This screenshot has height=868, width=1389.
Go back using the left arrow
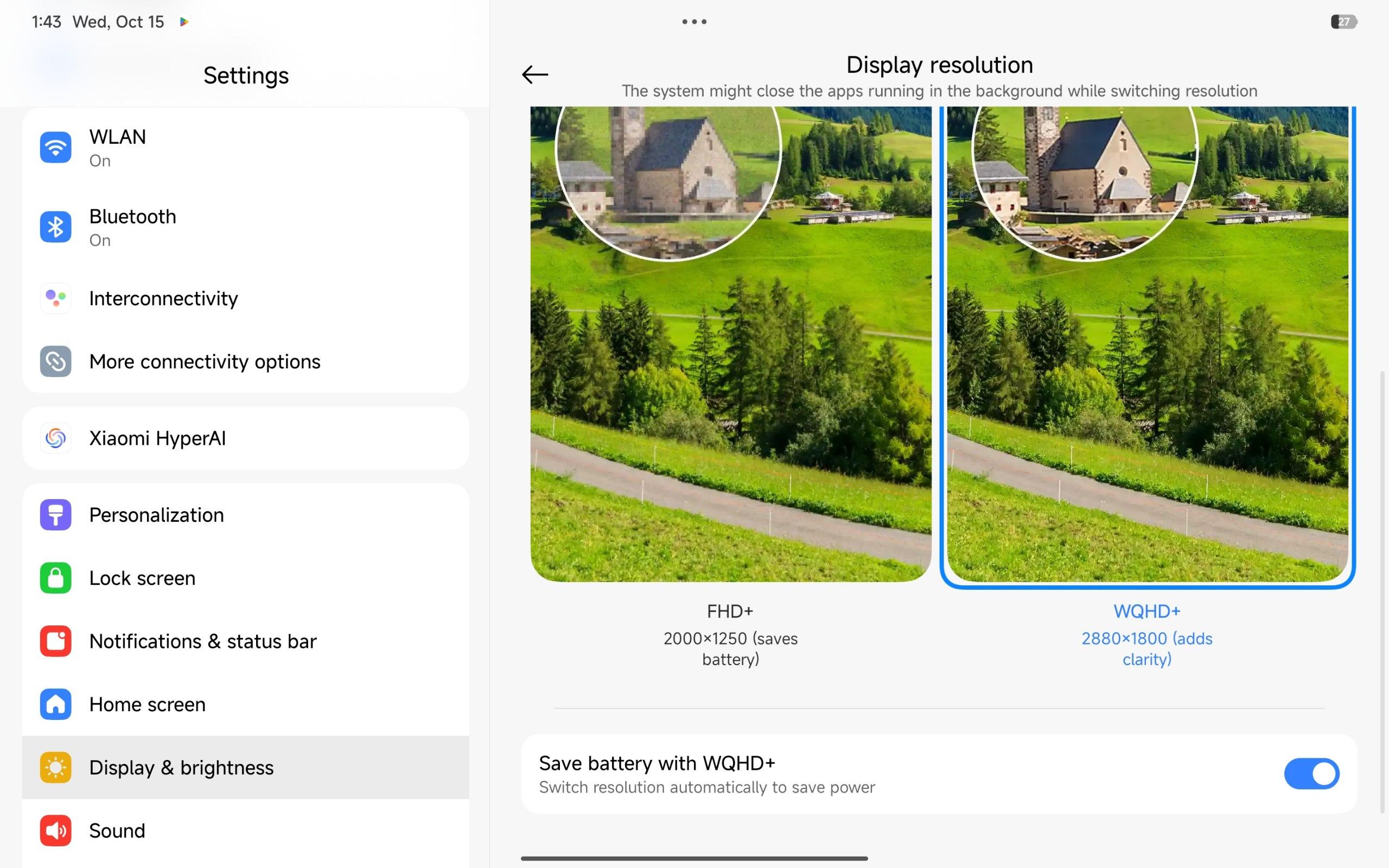click(534, 75)
